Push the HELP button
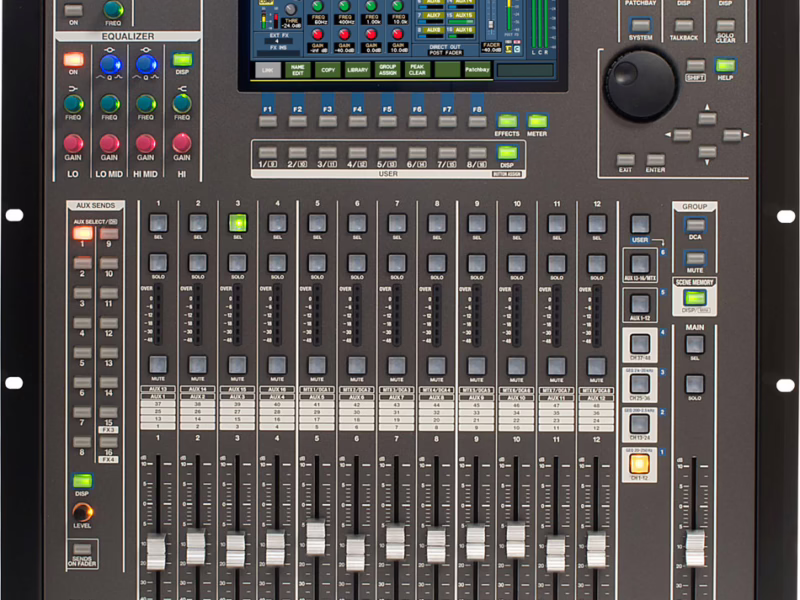Screen dimensions: 800x600 (x=725, y=65)
